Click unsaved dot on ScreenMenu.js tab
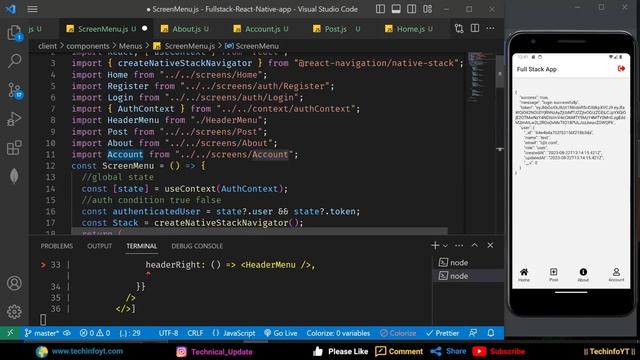Image resolution: width=640 pixels, height=360 pixels. click(x=144, y=29)
